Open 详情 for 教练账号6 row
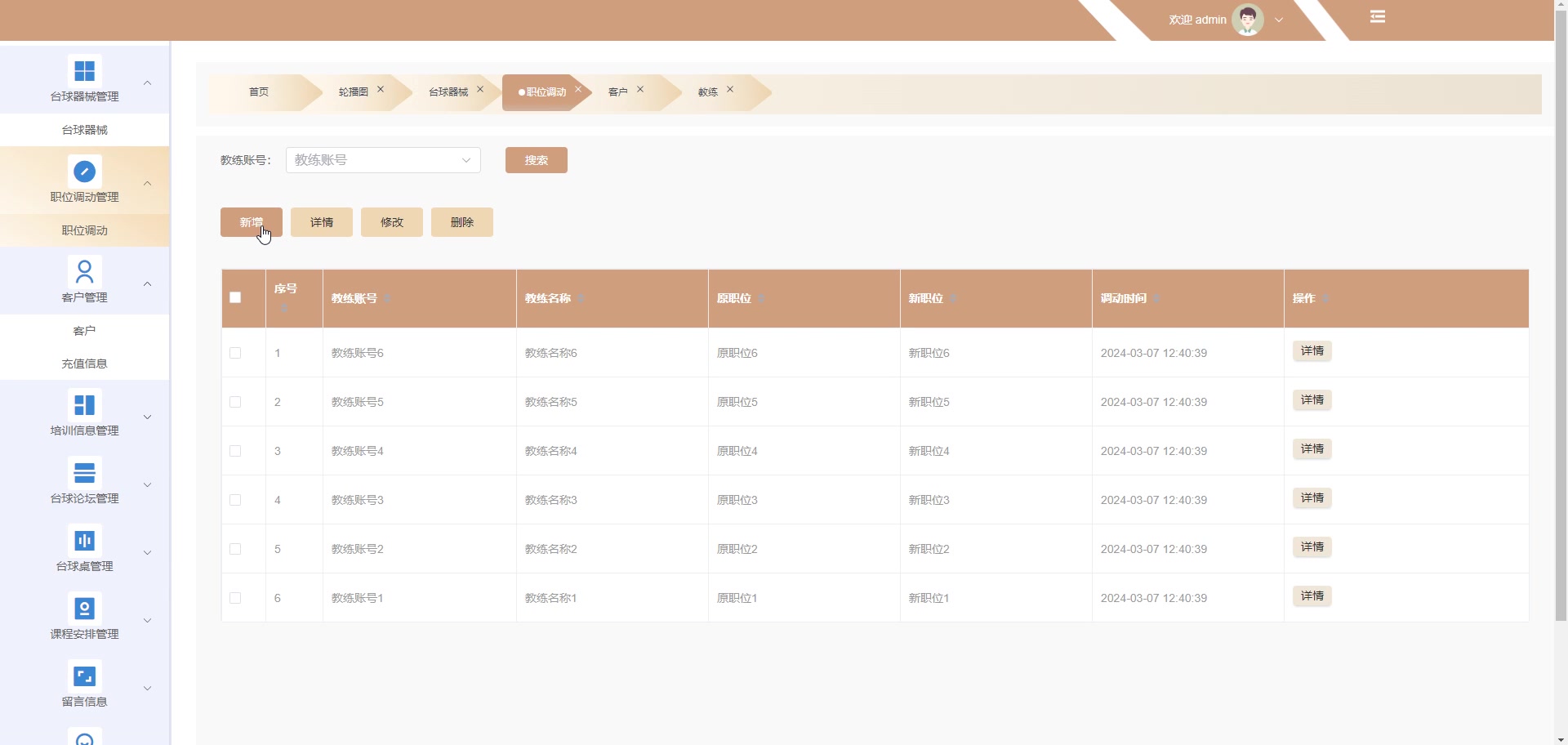1568x745 pixels. (1312, 351)
